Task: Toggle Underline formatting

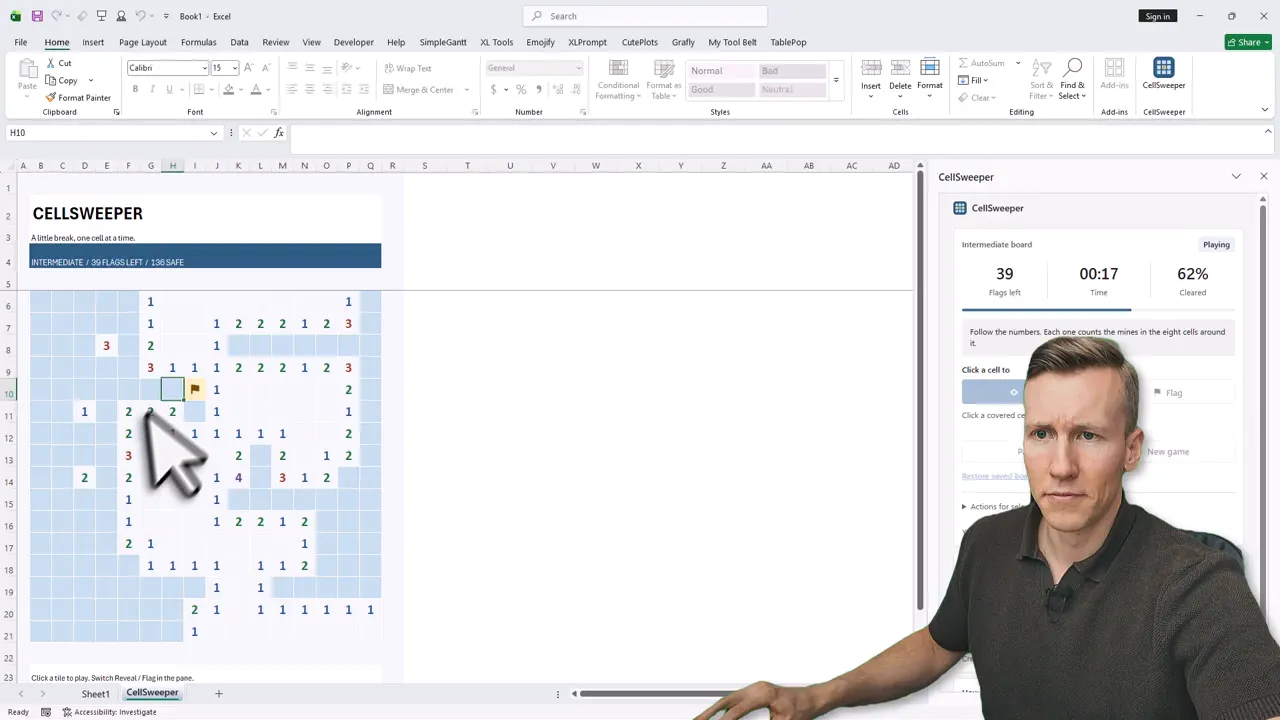Action: click(x=169, y=89)
